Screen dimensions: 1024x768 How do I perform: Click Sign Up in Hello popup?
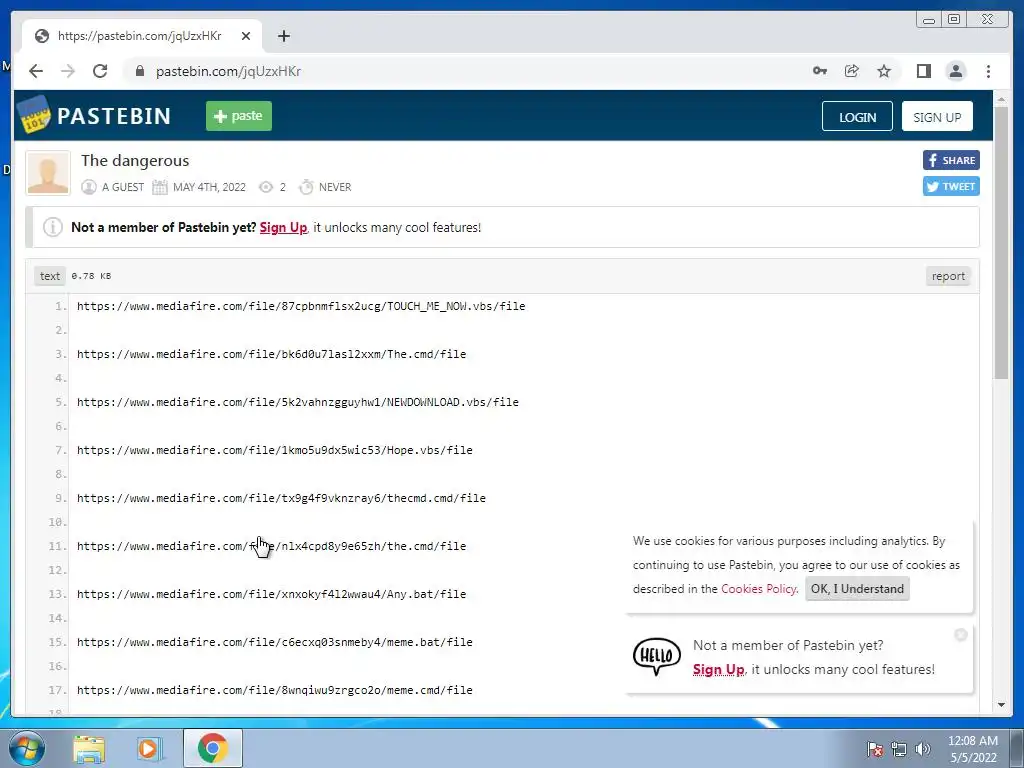pyautogui.click(x=718, y=669)
